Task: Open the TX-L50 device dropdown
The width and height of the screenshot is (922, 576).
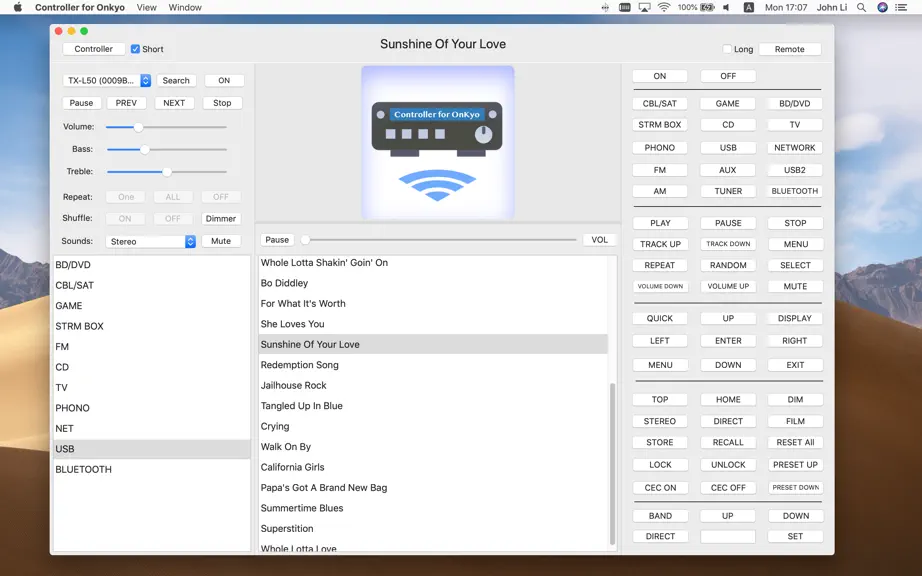Action: pyautogui.click(x=107, y=81)
